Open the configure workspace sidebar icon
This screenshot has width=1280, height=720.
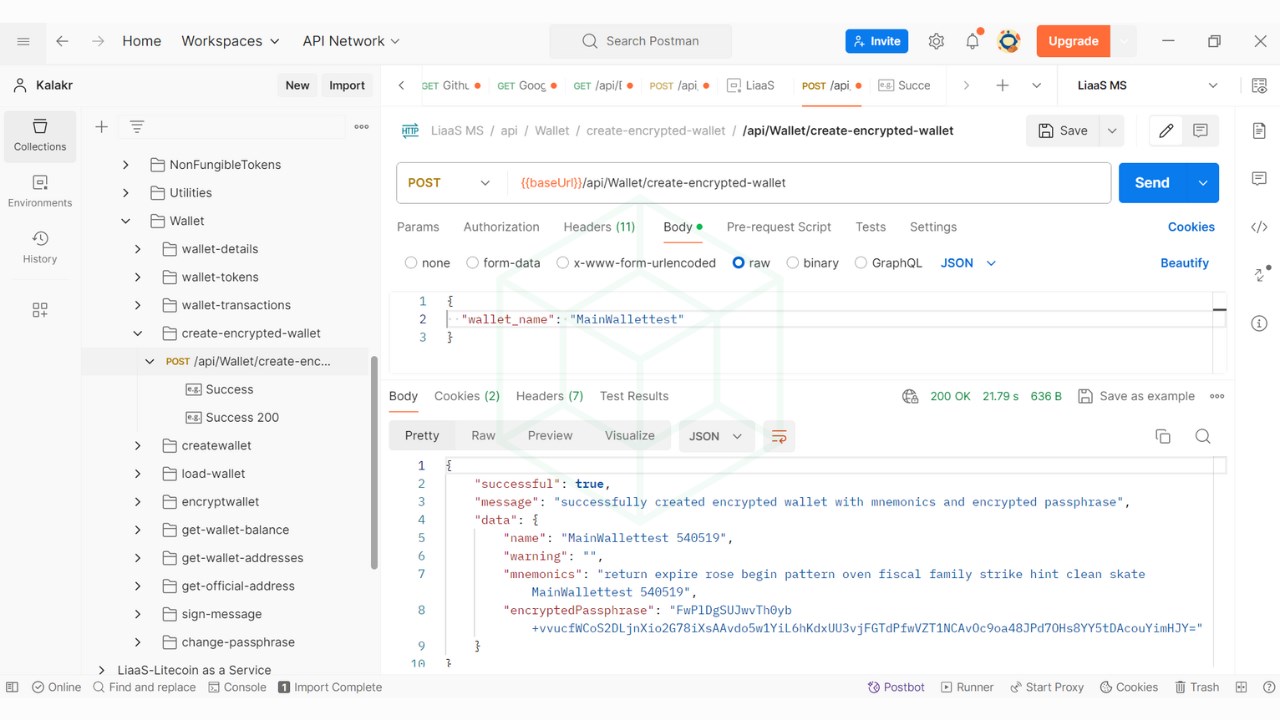coord(40,310)
